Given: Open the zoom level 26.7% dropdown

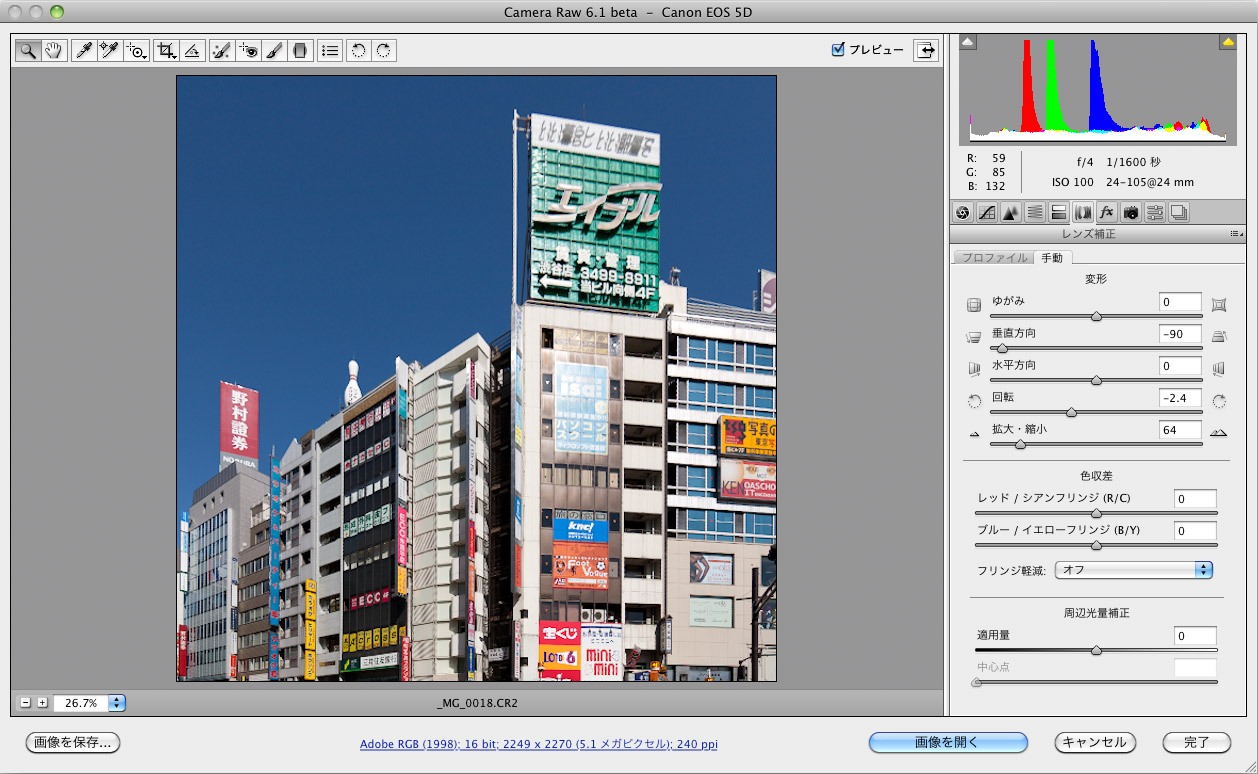Looking at the screenshot, I should pyautogui.click(x=117, y=703).
